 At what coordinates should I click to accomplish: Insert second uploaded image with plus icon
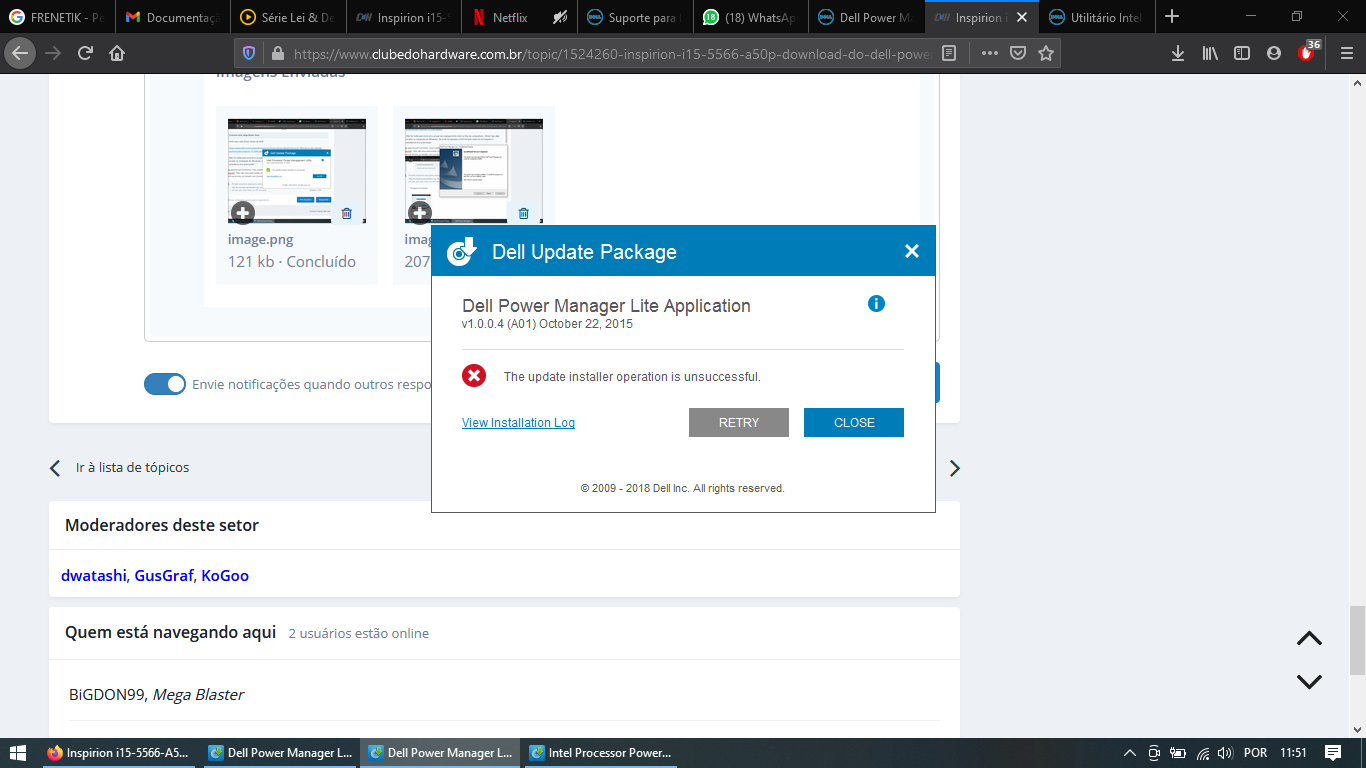point(420,213)
